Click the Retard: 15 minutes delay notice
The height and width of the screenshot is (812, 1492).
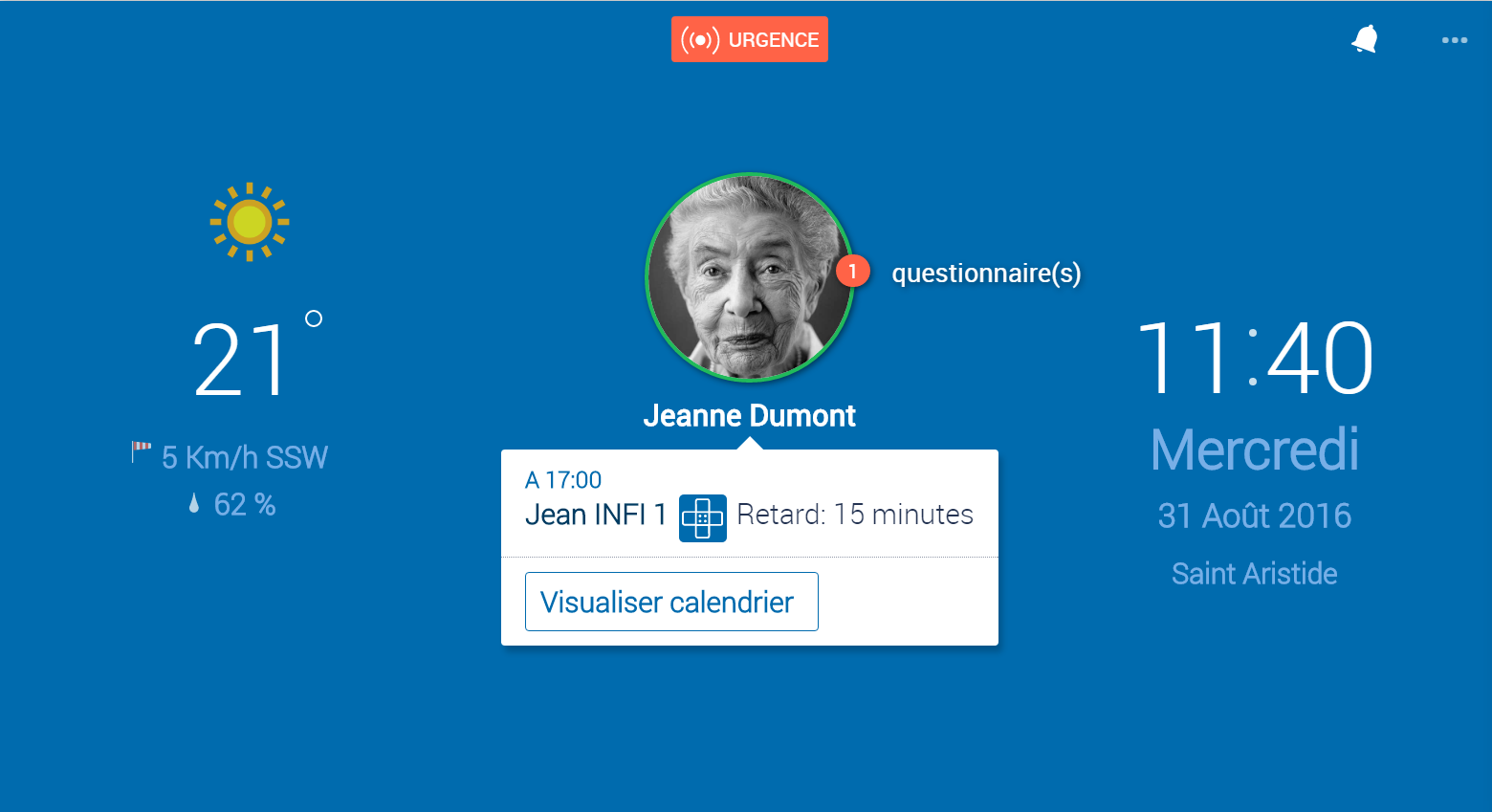[x=854, y=515]
